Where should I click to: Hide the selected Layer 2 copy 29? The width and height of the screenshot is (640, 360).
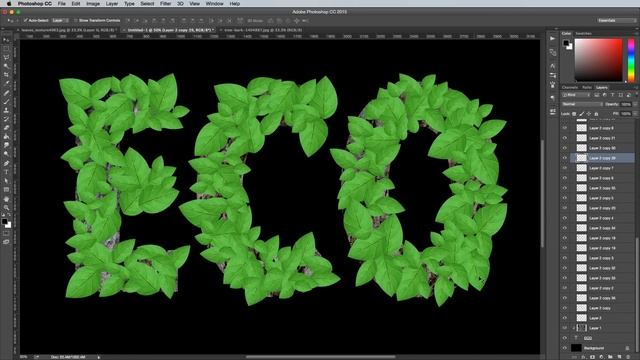(564, 158)
